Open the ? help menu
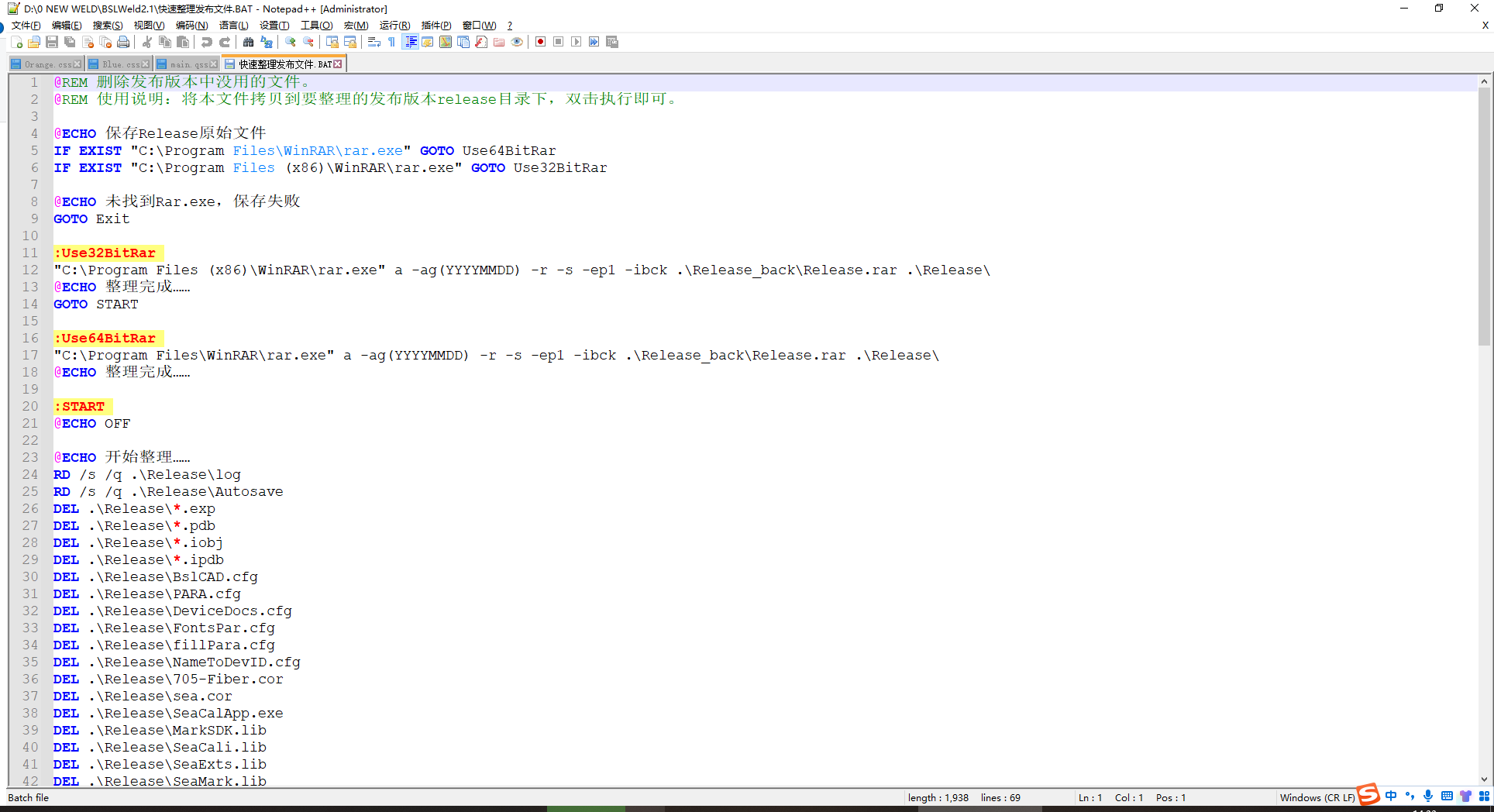The image size is (1494, 812). click(510, 26)
